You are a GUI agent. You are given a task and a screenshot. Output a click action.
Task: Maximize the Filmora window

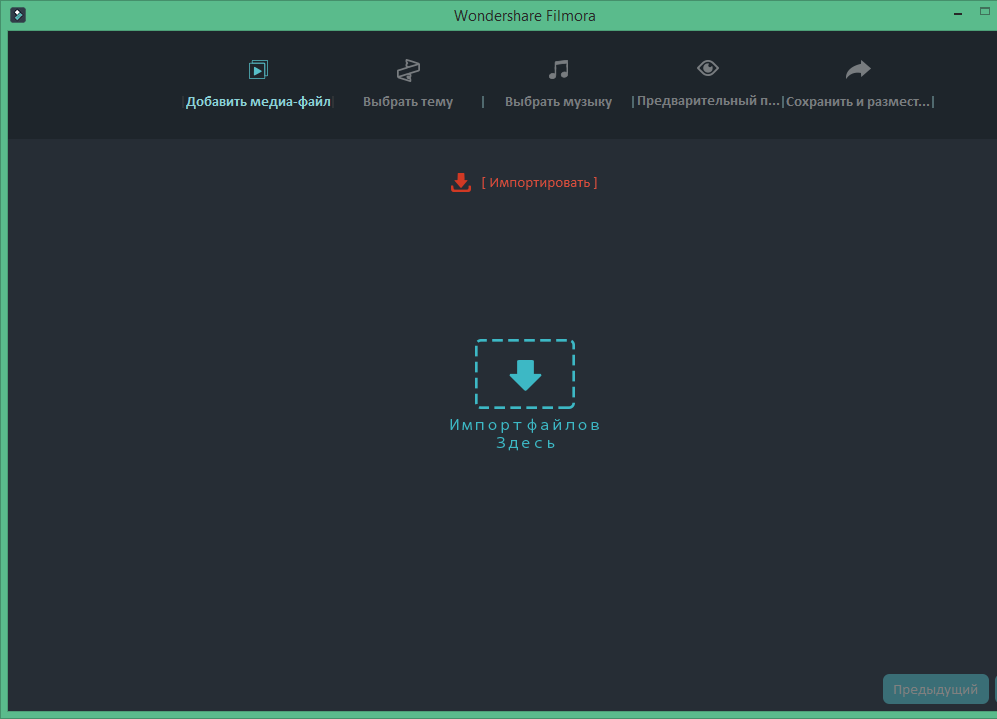click(983, 11)
